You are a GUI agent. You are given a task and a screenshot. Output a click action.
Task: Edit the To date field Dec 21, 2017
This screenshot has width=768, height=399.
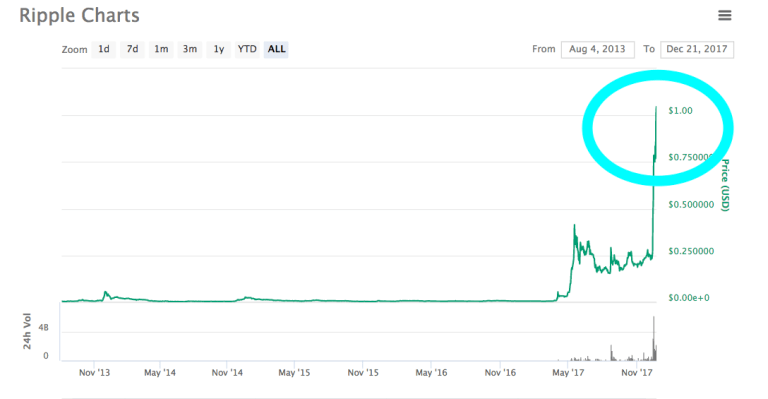(x=697, y=49)
